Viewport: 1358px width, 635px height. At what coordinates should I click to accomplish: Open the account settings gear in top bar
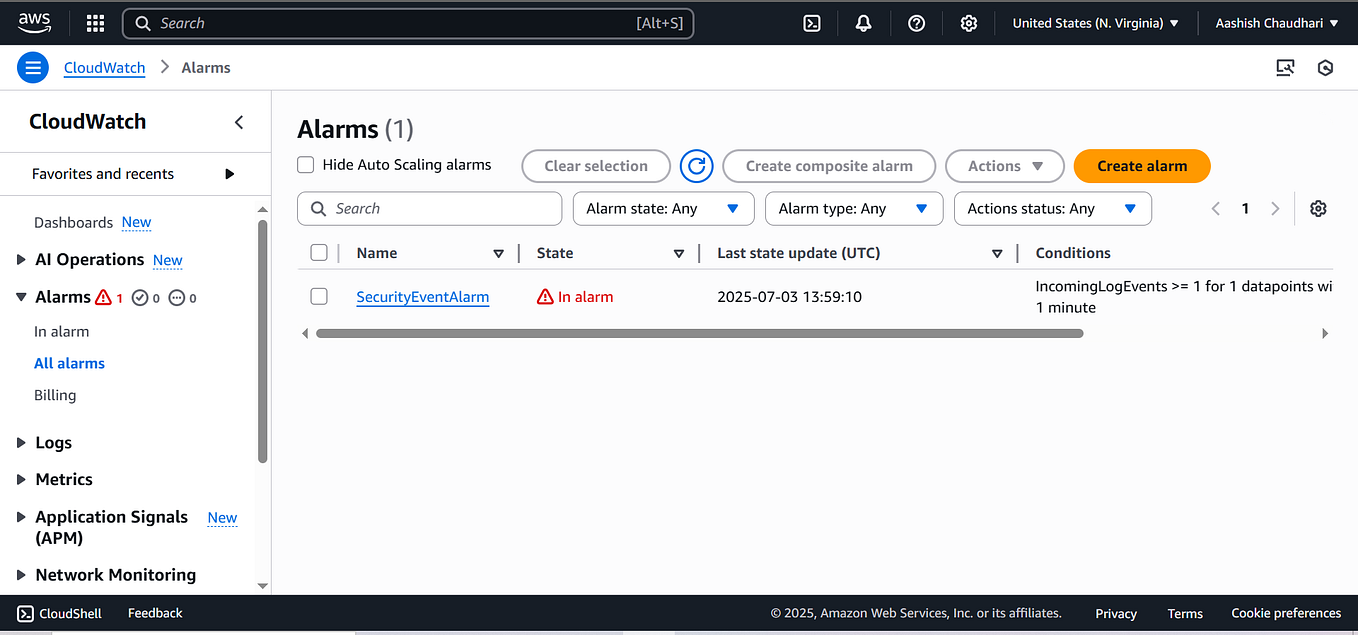[968, 22]
